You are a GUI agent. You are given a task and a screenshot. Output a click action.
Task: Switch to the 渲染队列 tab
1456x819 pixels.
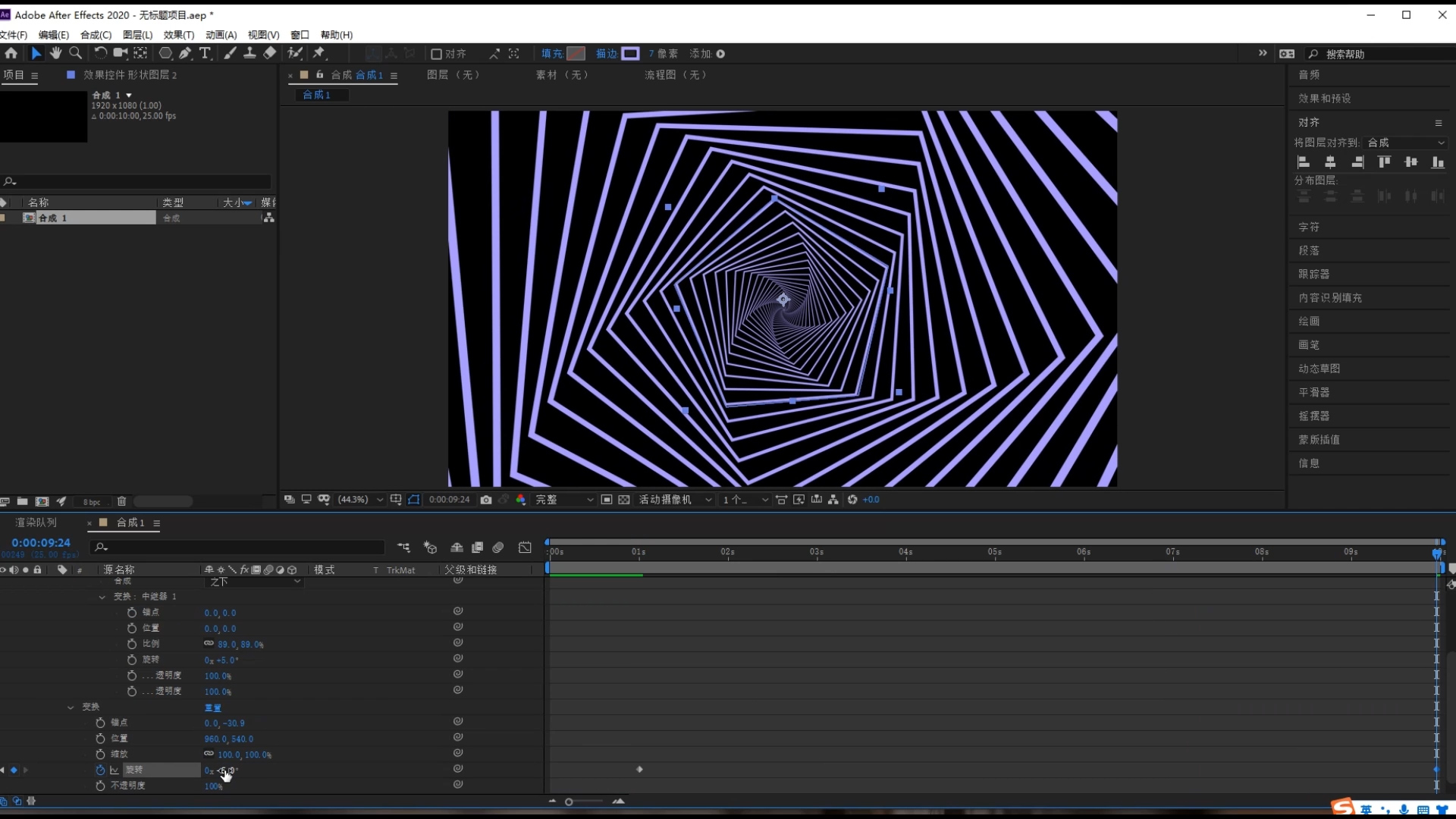[x=36, y=522]
